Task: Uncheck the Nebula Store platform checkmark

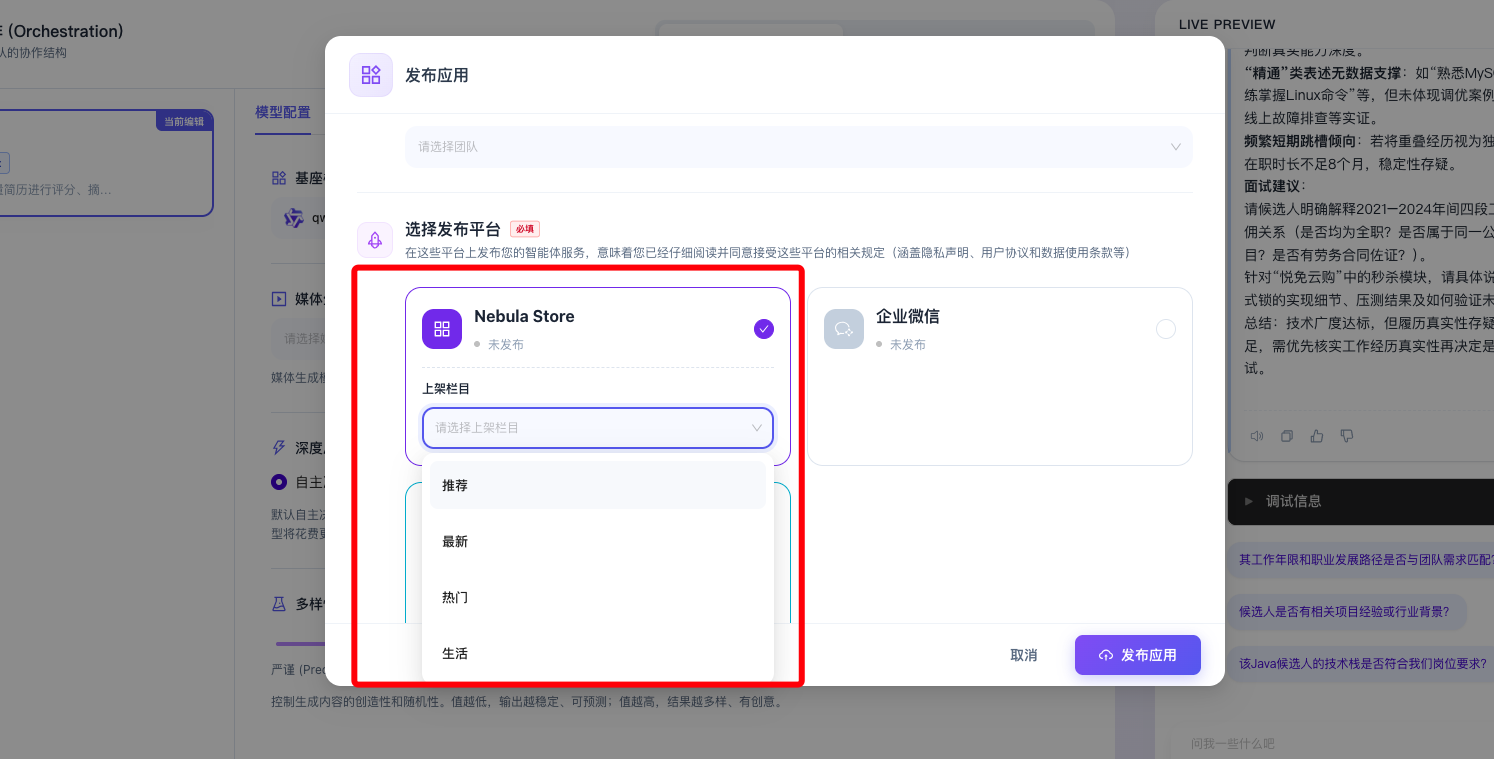Action: click(x=763, y=329)
